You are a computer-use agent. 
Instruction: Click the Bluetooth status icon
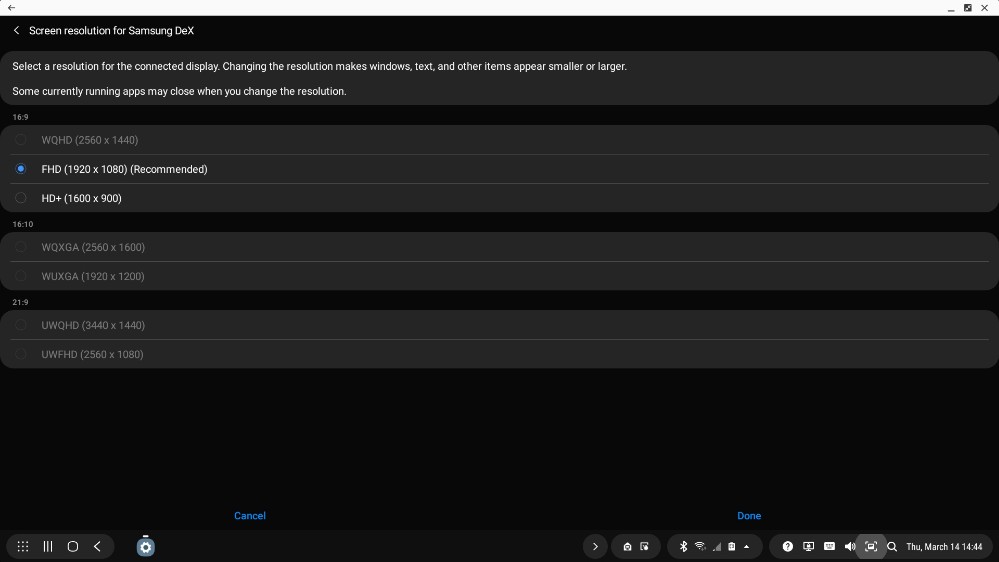(x=684, y=547)
